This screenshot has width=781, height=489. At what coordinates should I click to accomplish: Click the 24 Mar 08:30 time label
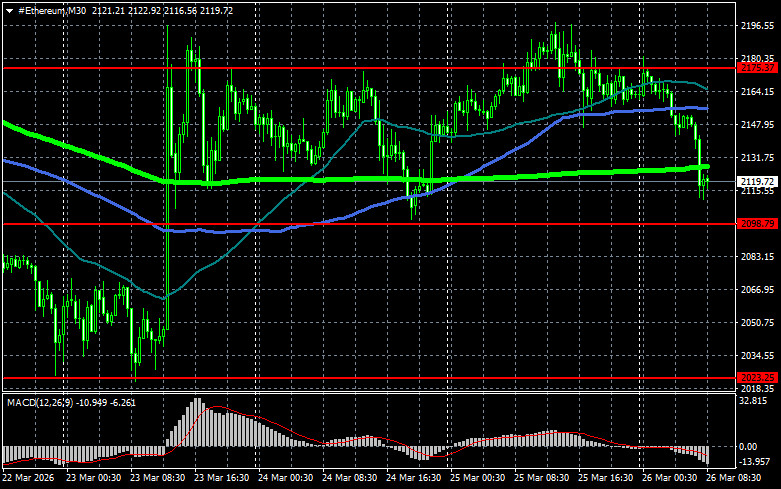pyautogui.click(x=350, y=478)
